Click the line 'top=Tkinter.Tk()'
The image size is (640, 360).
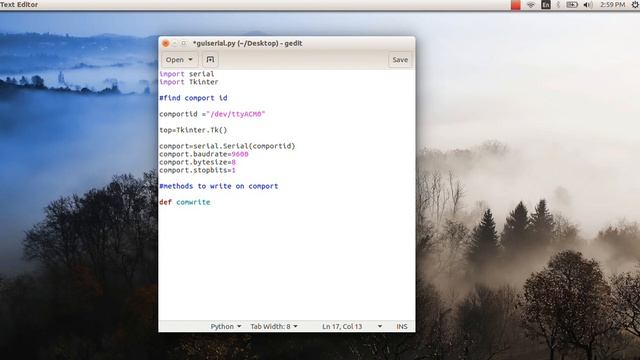(193, 130)
